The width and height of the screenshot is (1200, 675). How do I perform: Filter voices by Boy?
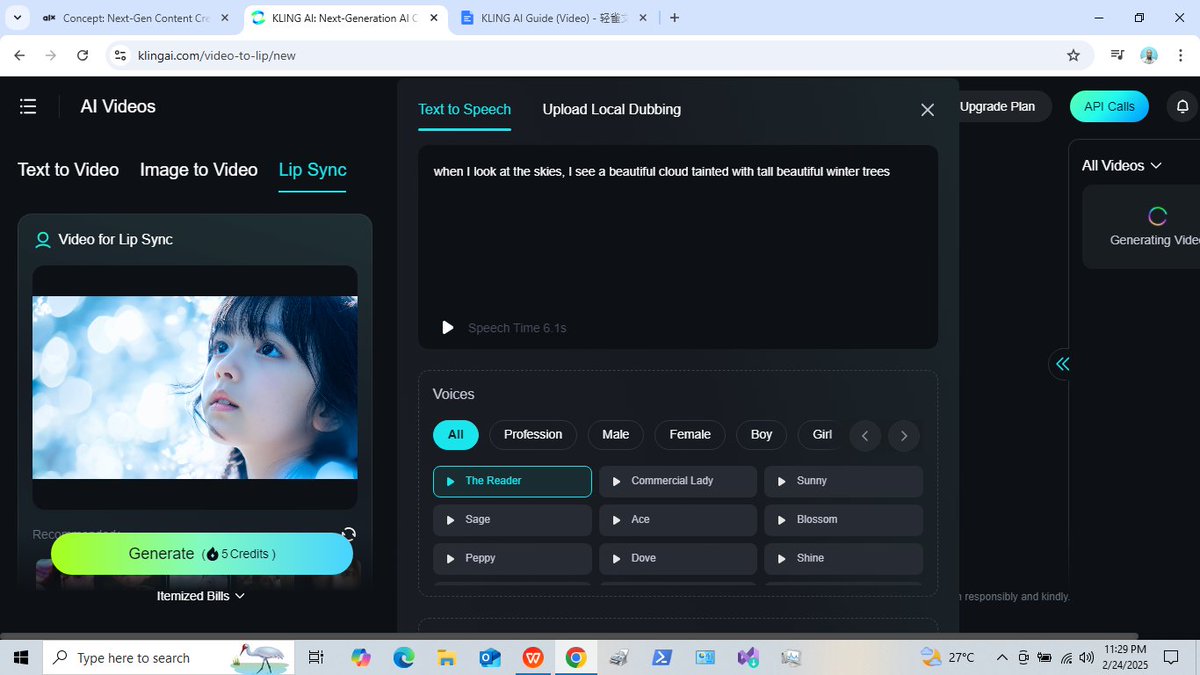(762, 434)
